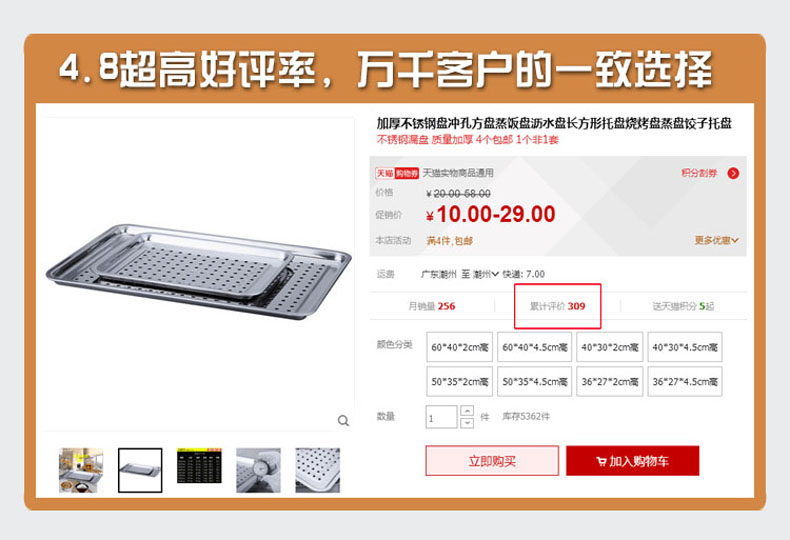Open the 月销量 256 tab
This screenshot has height=540, width=790.
point(432,306)
